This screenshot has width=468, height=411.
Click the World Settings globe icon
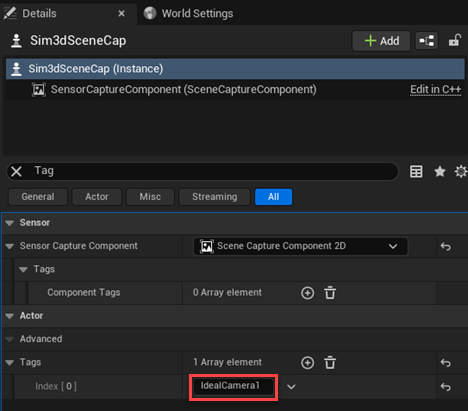[150, 13]
